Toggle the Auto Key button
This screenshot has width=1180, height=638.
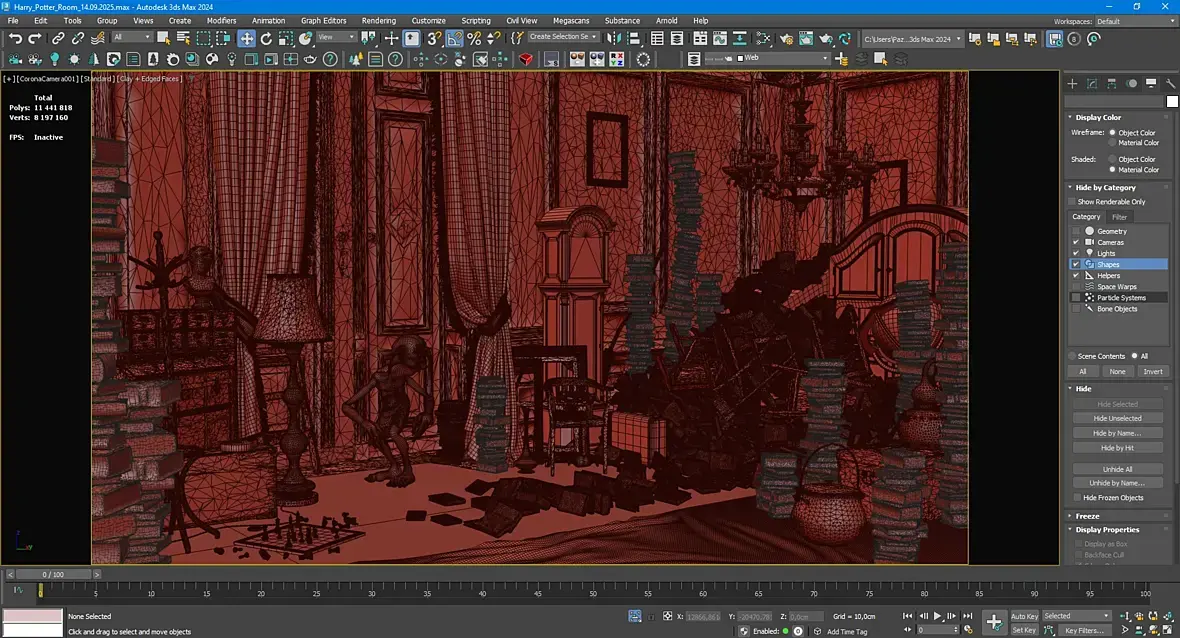point(1024,616)
